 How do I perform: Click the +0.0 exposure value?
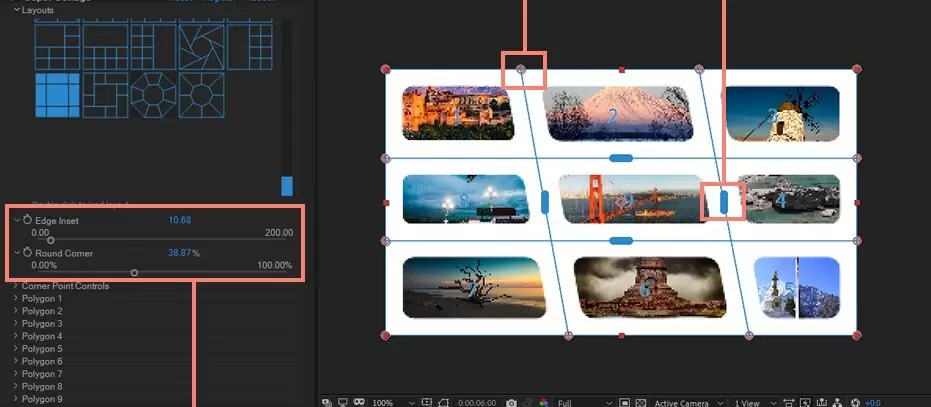coord(873,403)
